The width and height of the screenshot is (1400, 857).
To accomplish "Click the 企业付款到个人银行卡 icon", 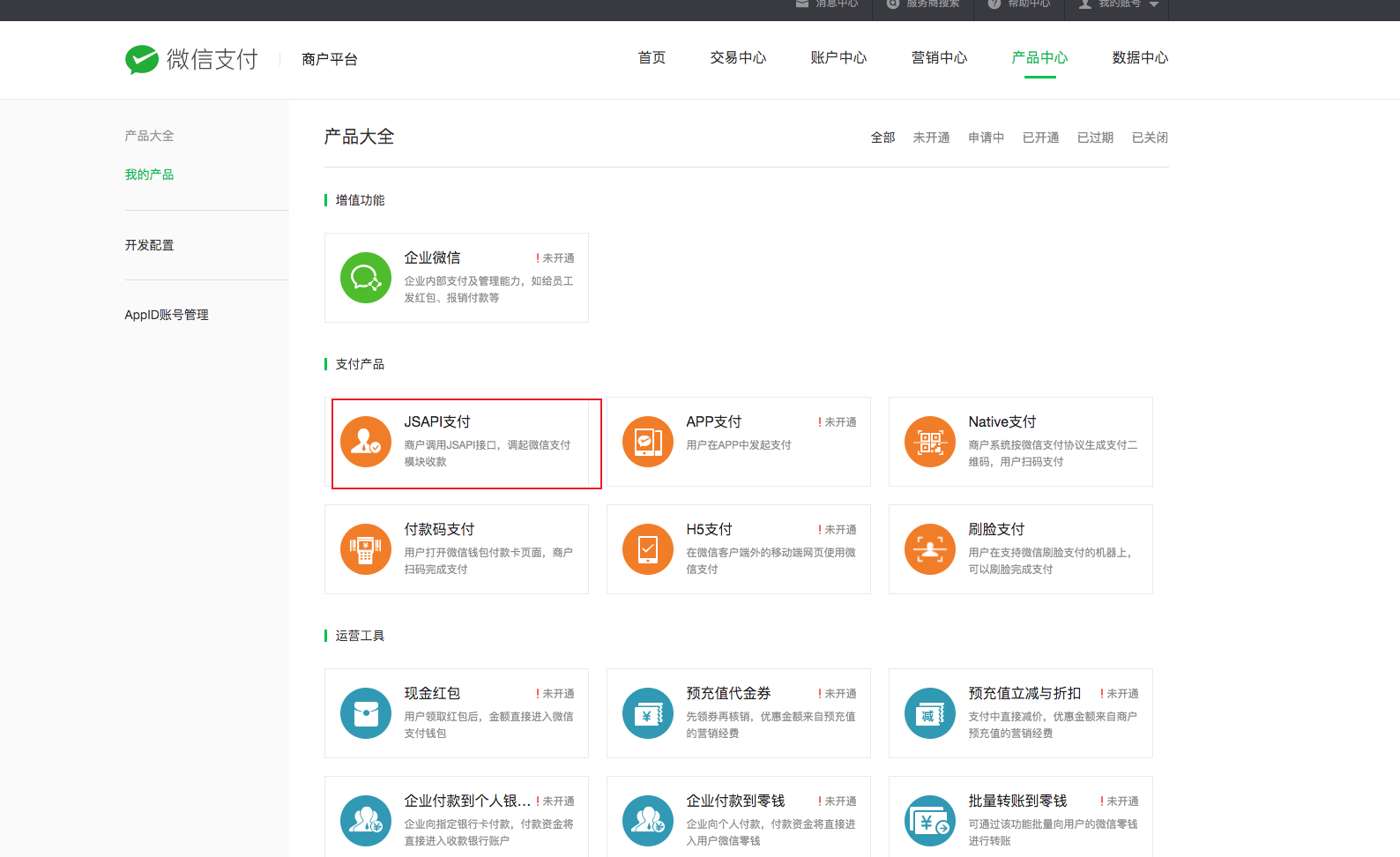I will [x=366, y=821].
